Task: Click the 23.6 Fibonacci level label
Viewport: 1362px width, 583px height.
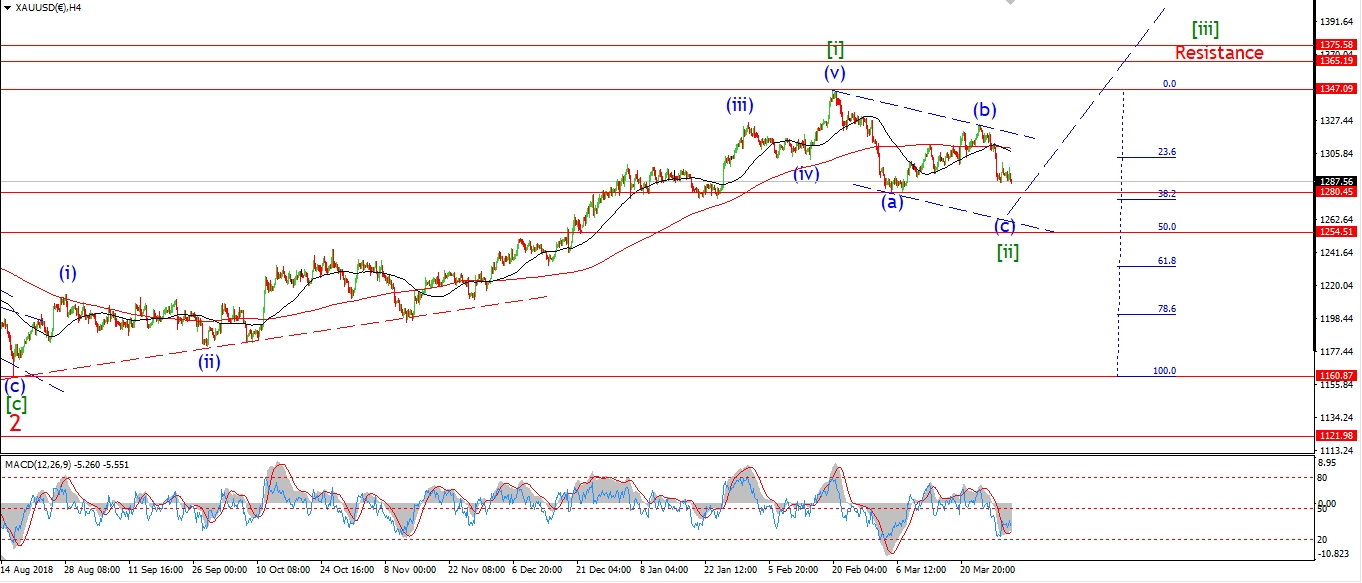Action: (1166, 153)
